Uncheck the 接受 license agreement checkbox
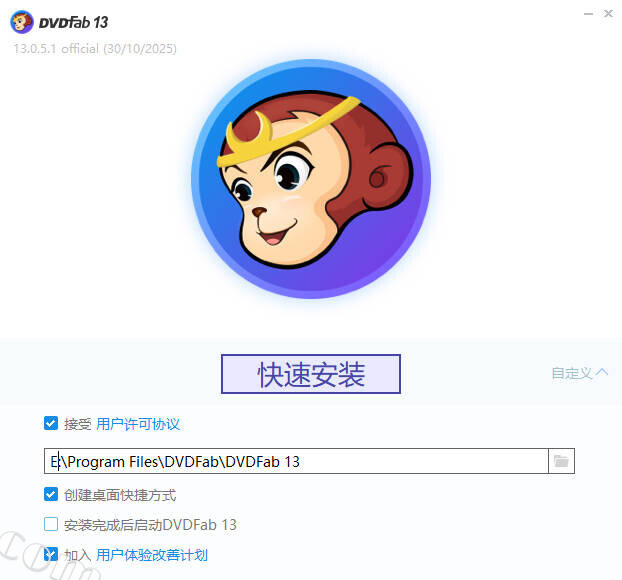This screenshot has width=622, height=580. 51,423
